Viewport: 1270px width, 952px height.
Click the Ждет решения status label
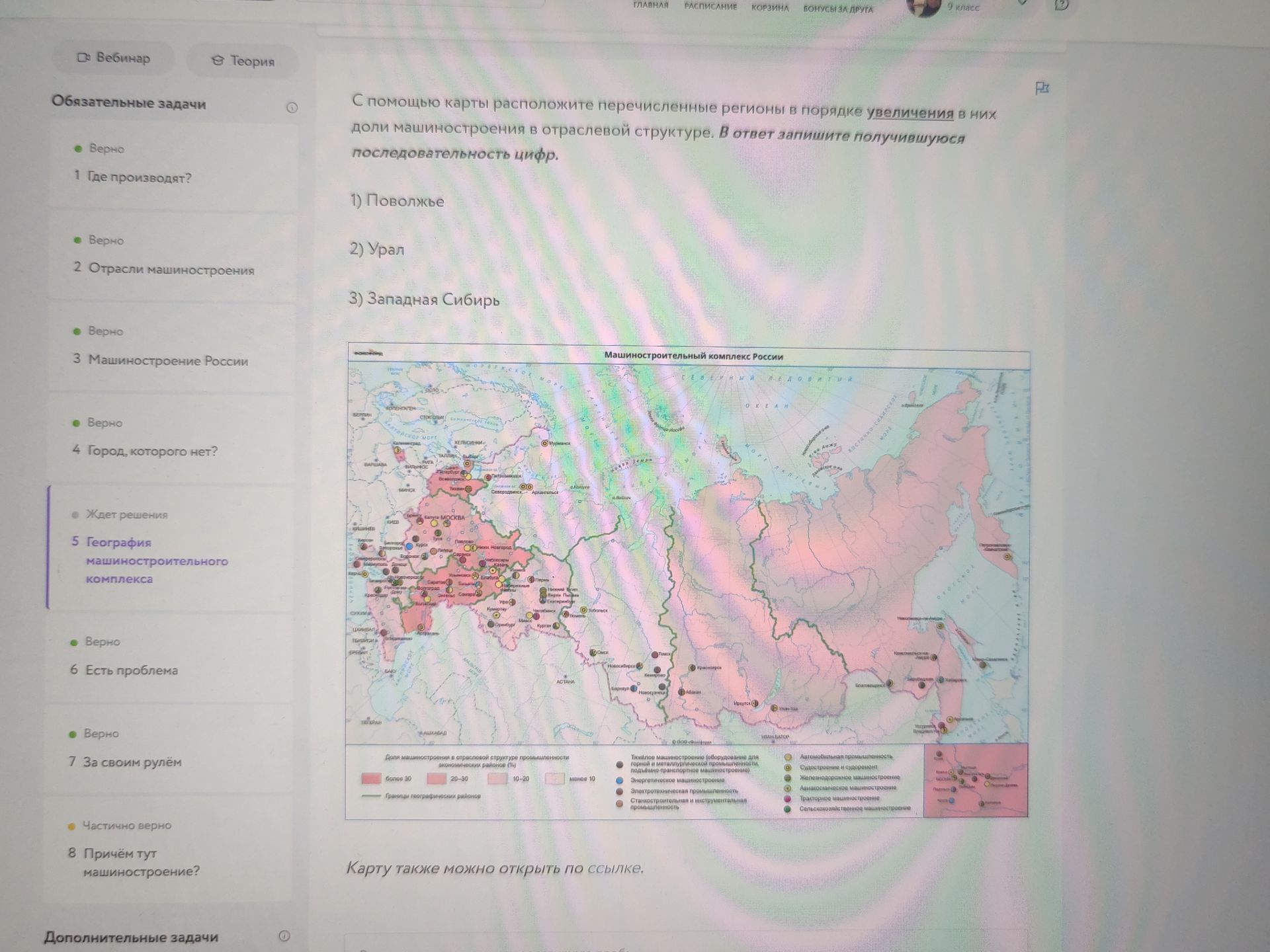click(x=127, y=514)
